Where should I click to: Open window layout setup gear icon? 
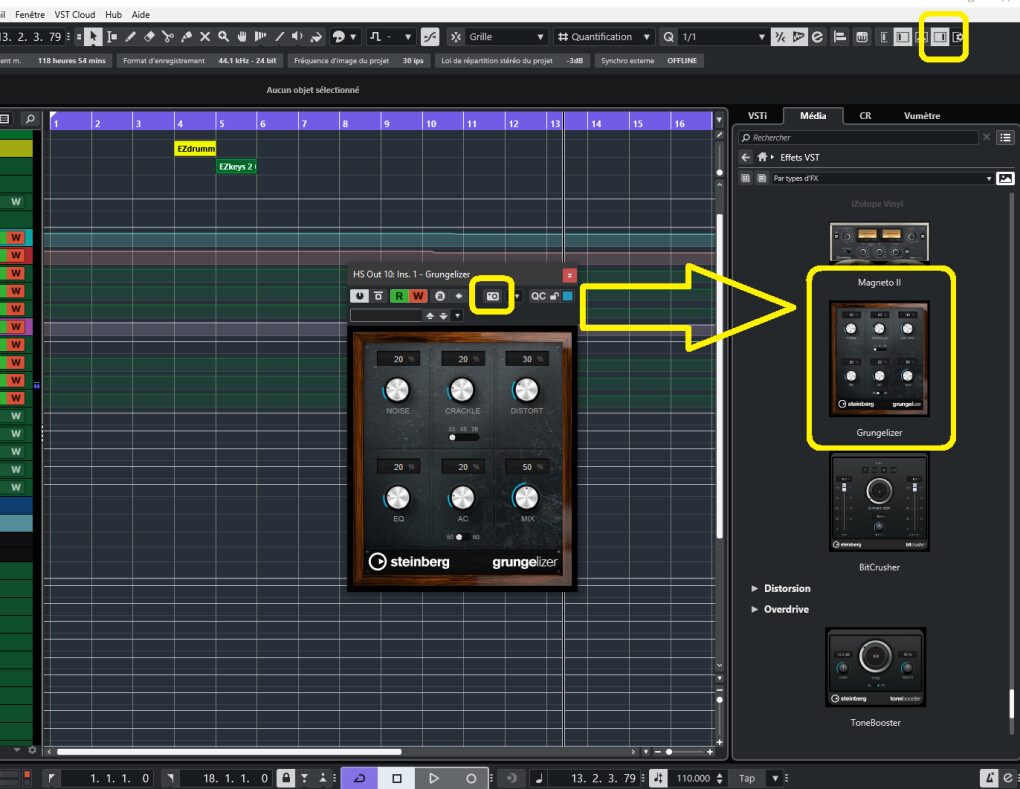[958, 37]
